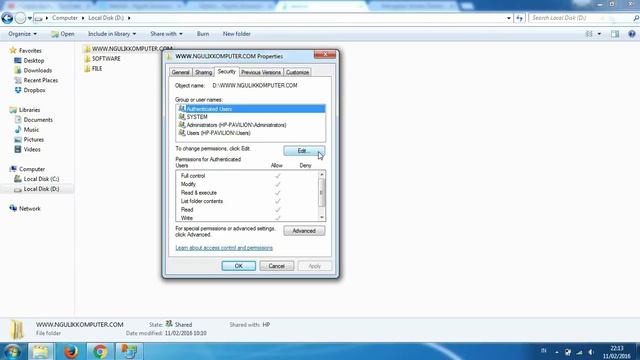Select Users (HP-PAVILION\Users) entry
The height and width of the screenshot is (360, 640).
(251, 133)
